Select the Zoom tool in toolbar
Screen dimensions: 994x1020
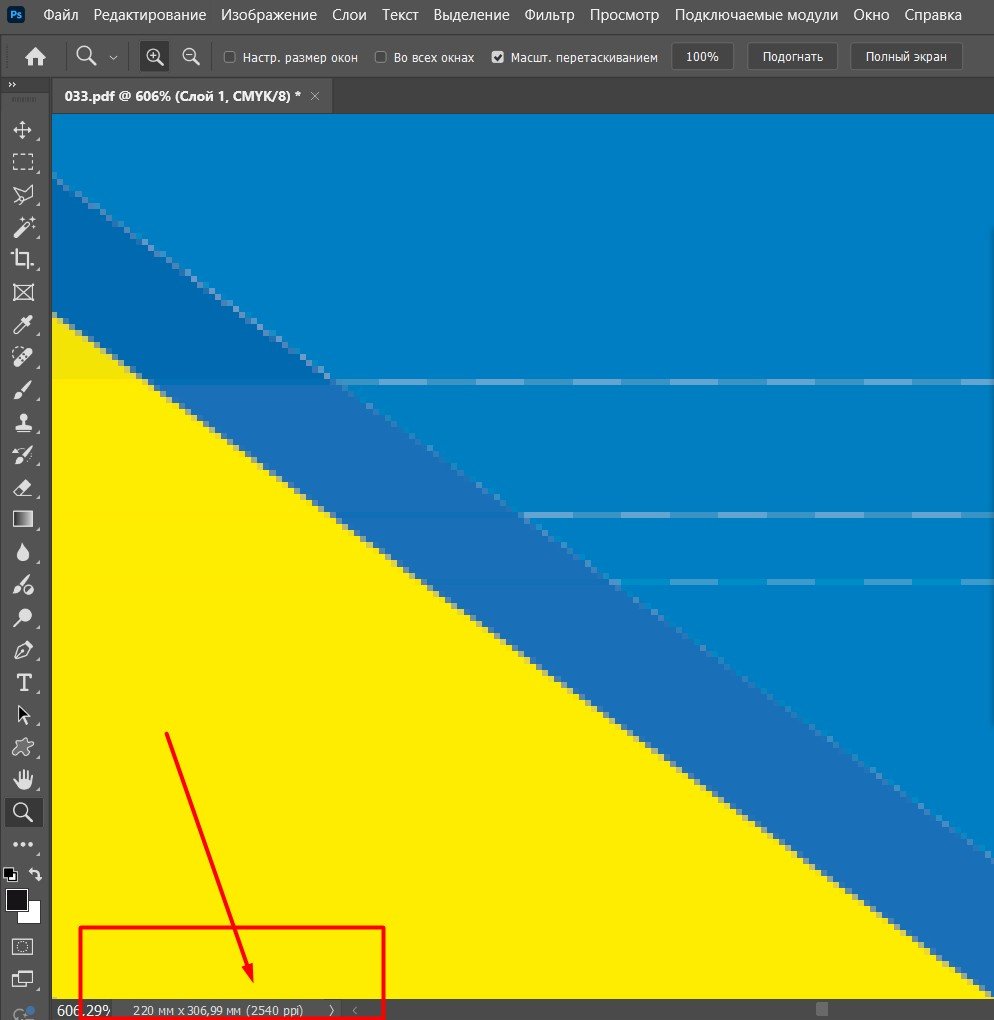click(23, 812)
